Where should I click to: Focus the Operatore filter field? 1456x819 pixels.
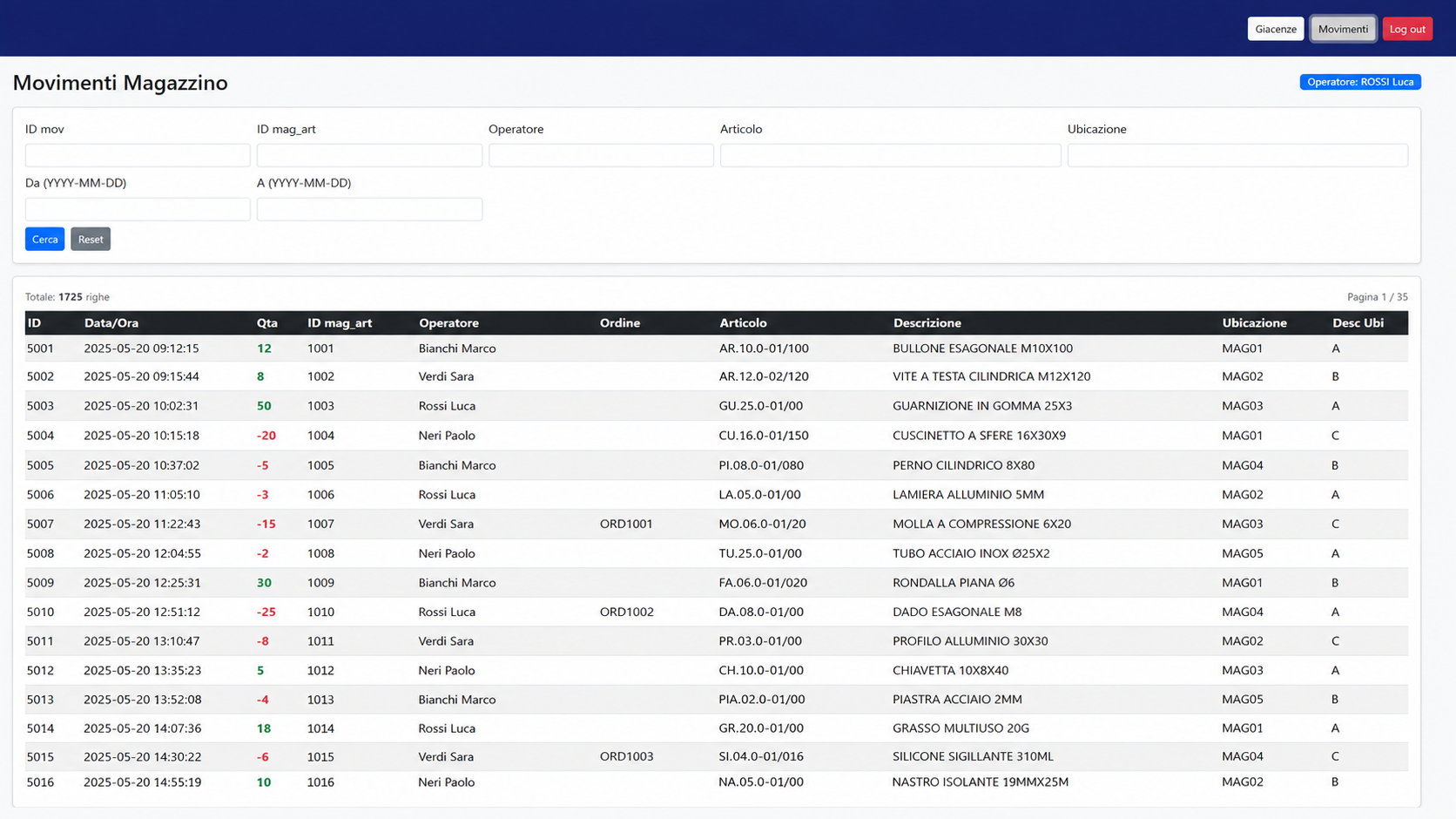click(x=601, y=155)
